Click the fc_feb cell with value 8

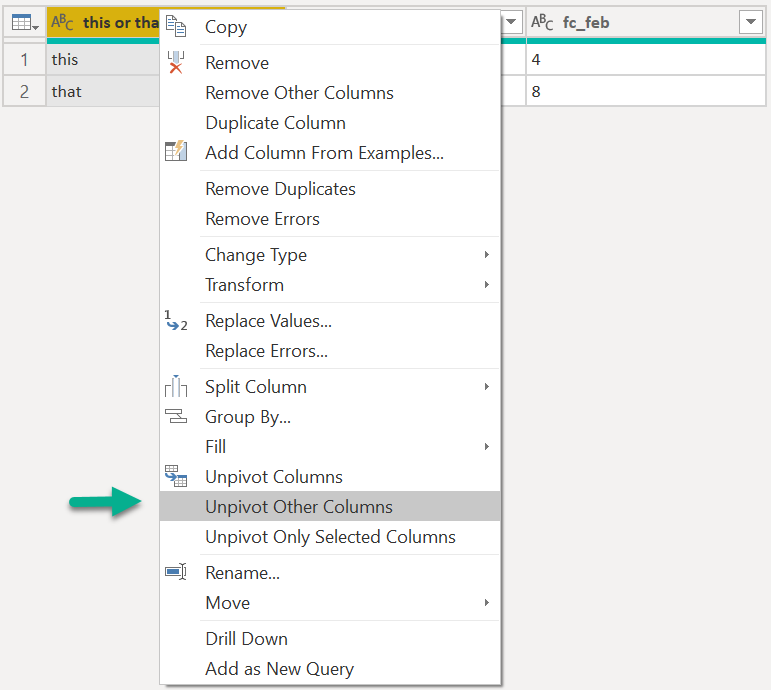646,91
